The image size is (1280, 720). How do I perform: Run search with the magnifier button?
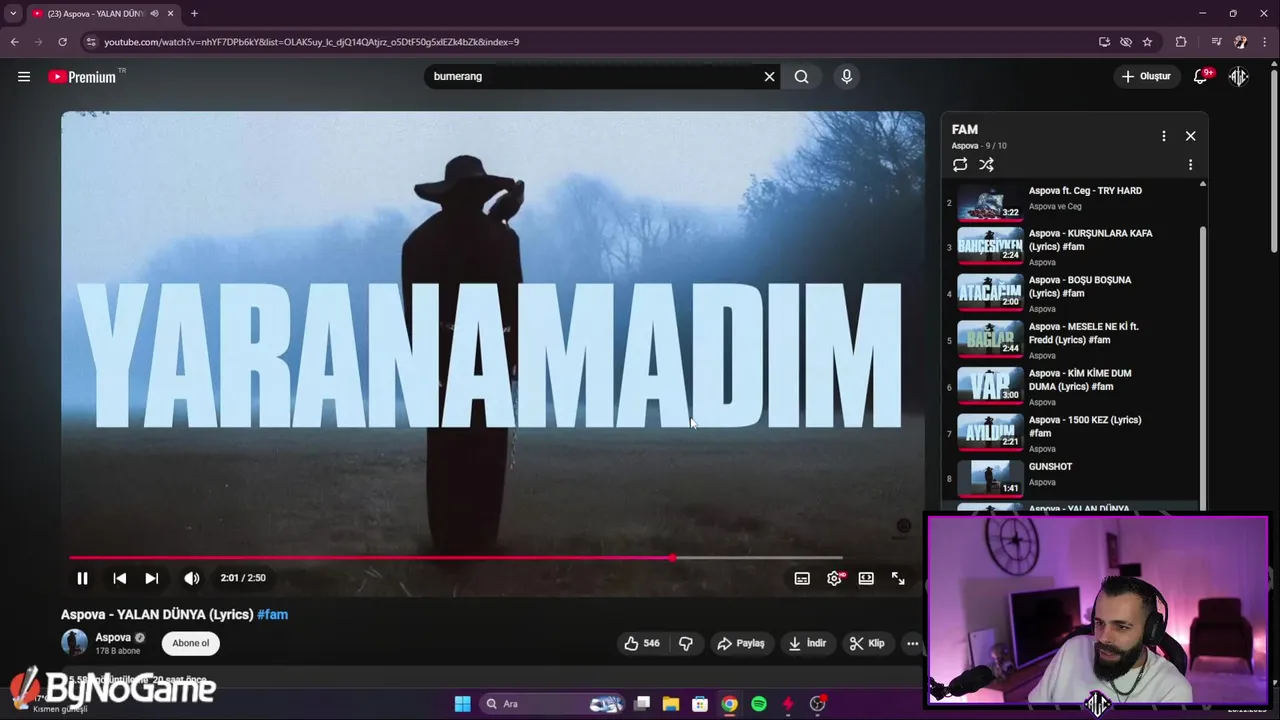802,77
